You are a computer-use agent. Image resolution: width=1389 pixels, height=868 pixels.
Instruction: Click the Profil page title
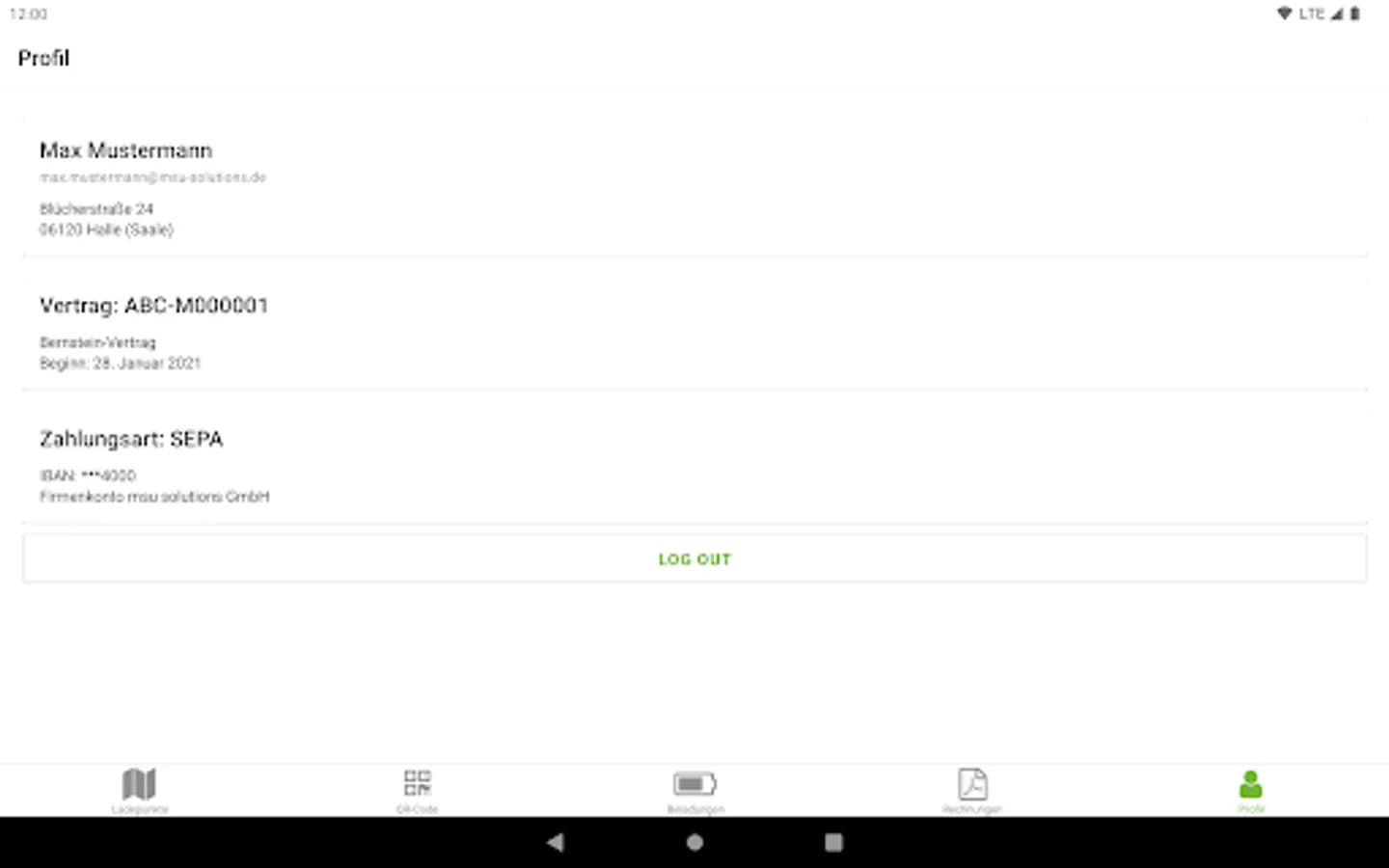point(43,58)
